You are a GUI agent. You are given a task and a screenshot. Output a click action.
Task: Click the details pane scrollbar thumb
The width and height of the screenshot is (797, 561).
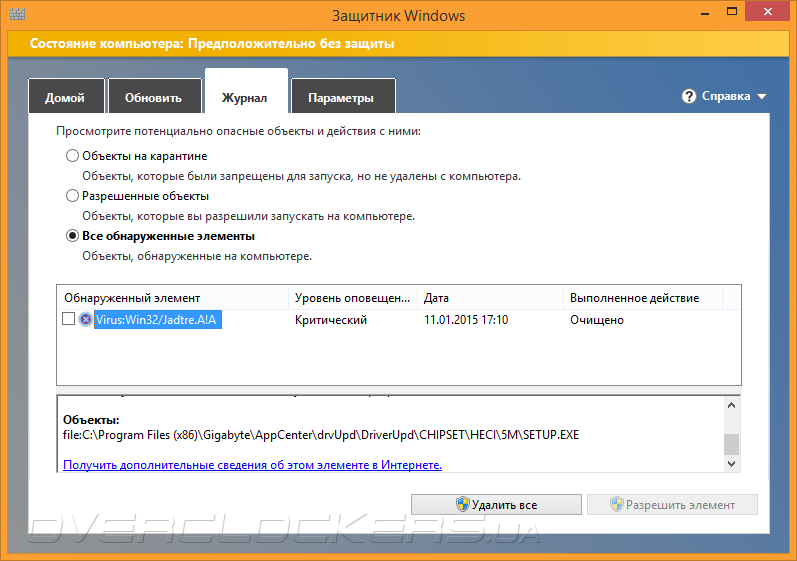(x=731, y=444)
